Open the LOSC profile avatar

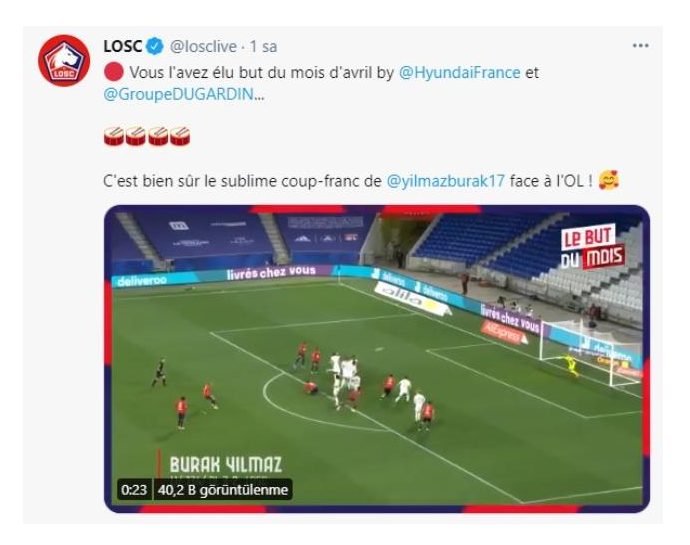tap(64, 60)
